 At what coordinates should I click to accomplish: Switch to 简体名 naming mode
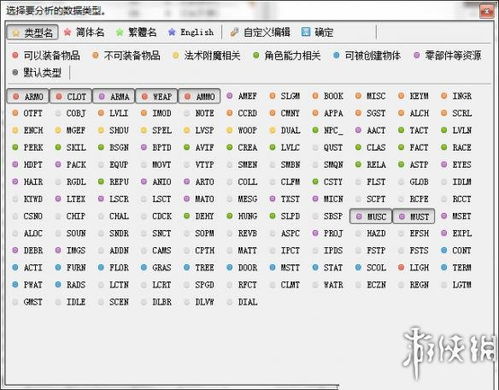tap(84, 32)
